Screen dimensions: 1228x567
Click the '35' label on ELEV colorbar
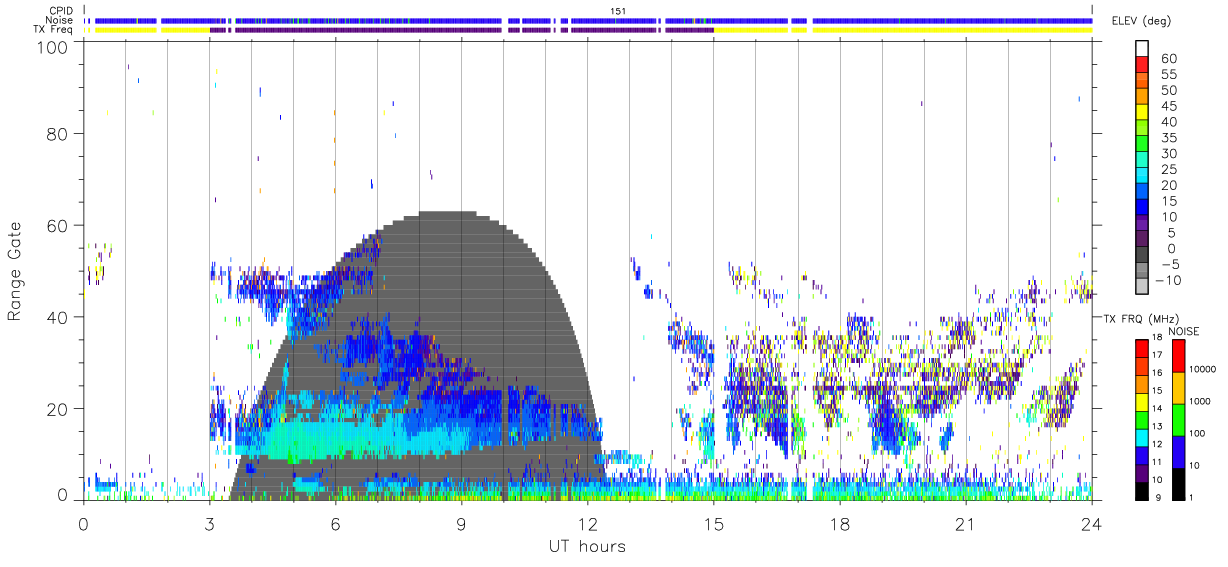pyautogui.click(x=1168, y=138)
